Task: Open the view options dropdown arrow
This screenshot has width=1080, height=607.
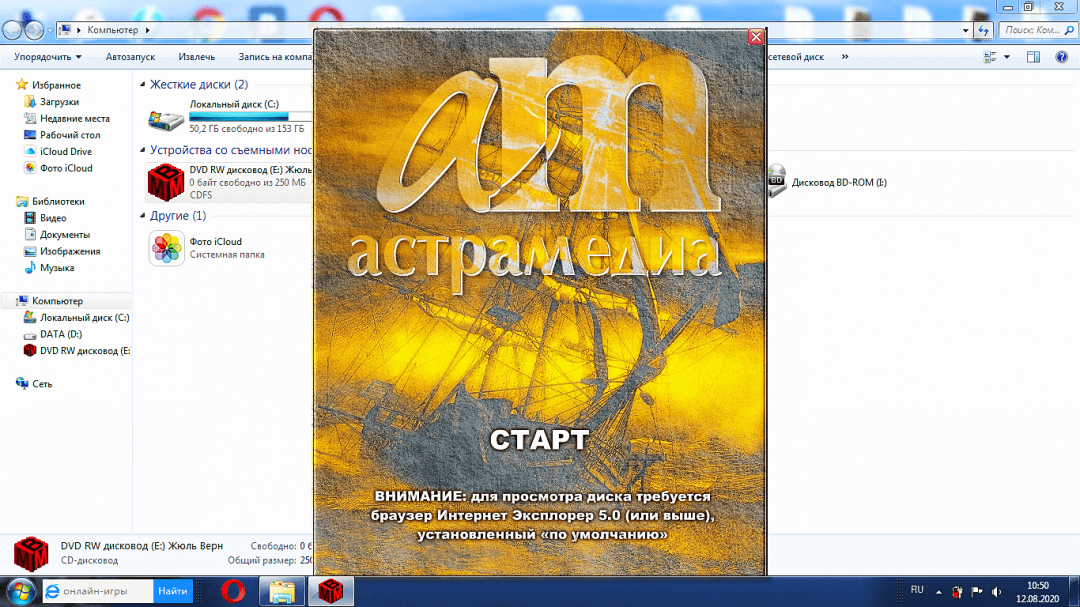Action: click(1006, 57)
